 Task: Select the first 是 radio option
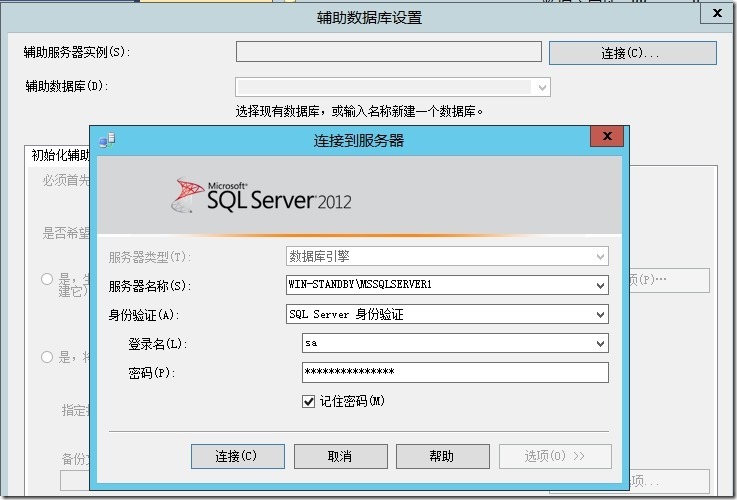coord(47,279)
